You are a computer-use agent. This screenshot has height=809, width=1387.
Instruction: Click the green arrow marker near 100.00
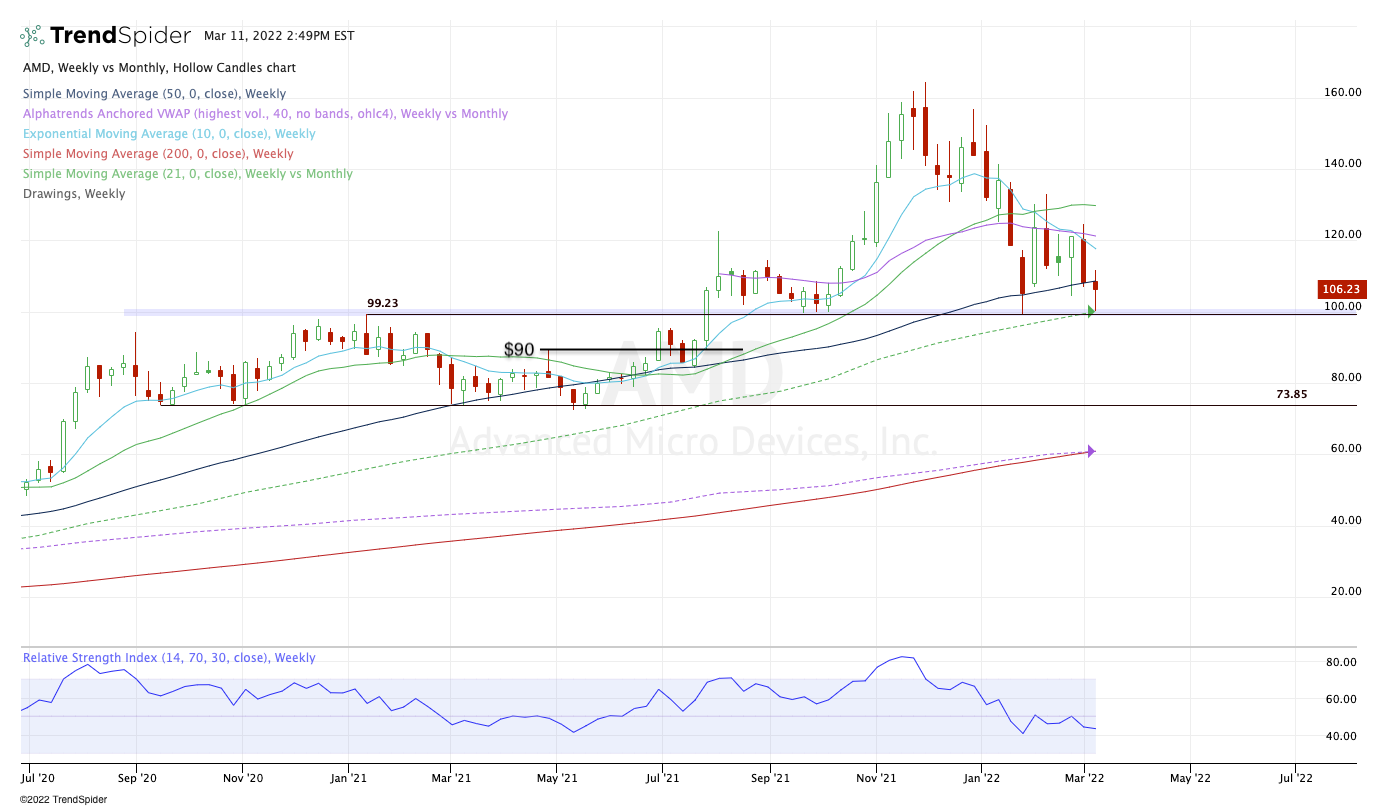1091,311
